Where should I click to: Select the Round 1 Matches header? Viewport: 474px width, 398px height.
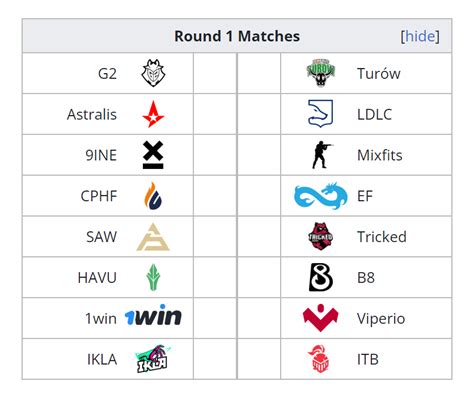[x=237, y=36]
